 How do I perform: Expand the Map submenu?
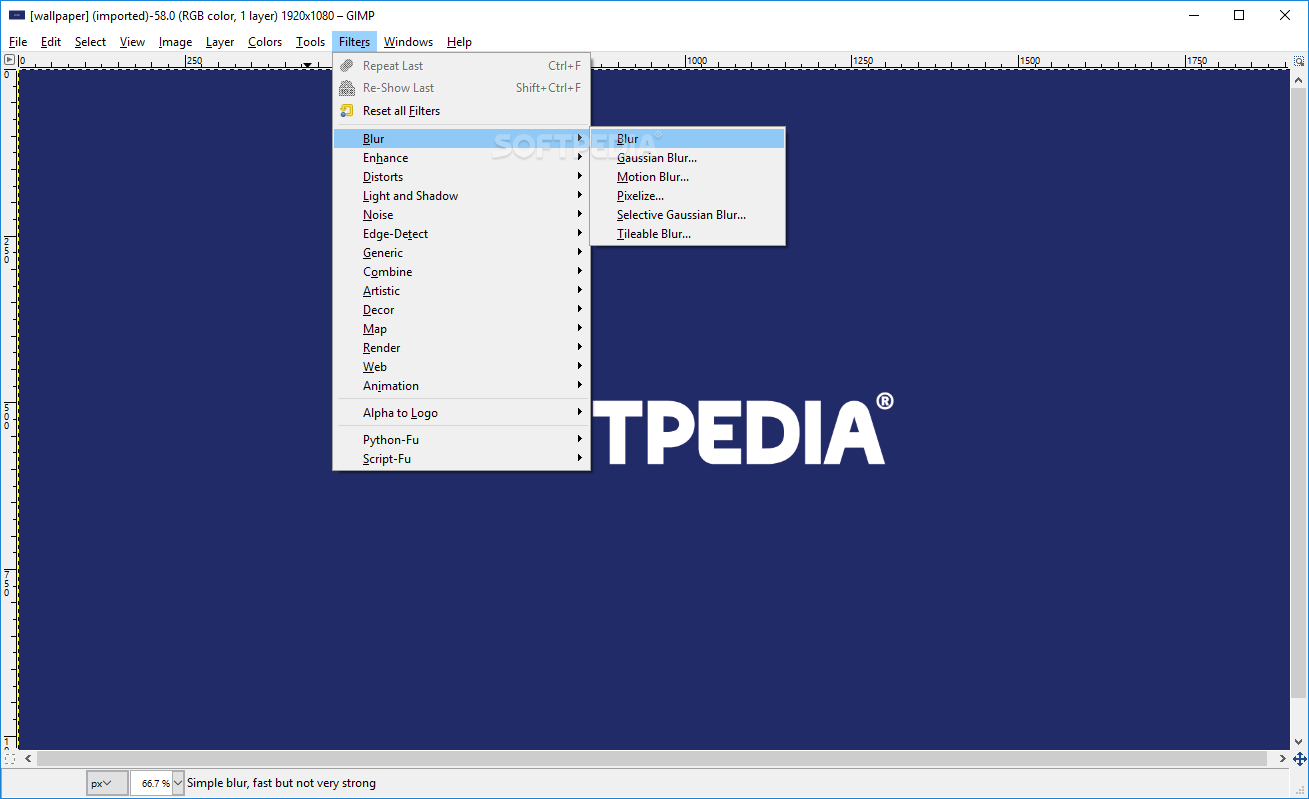point(461,329)
